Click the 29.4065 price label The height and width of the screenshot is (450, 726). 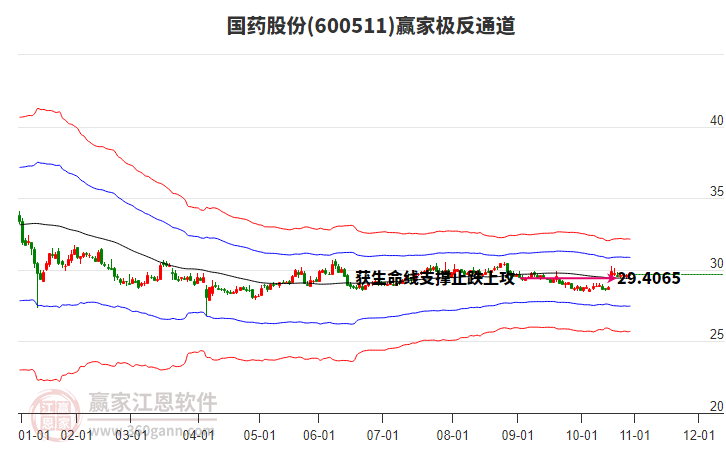(649, 278)
